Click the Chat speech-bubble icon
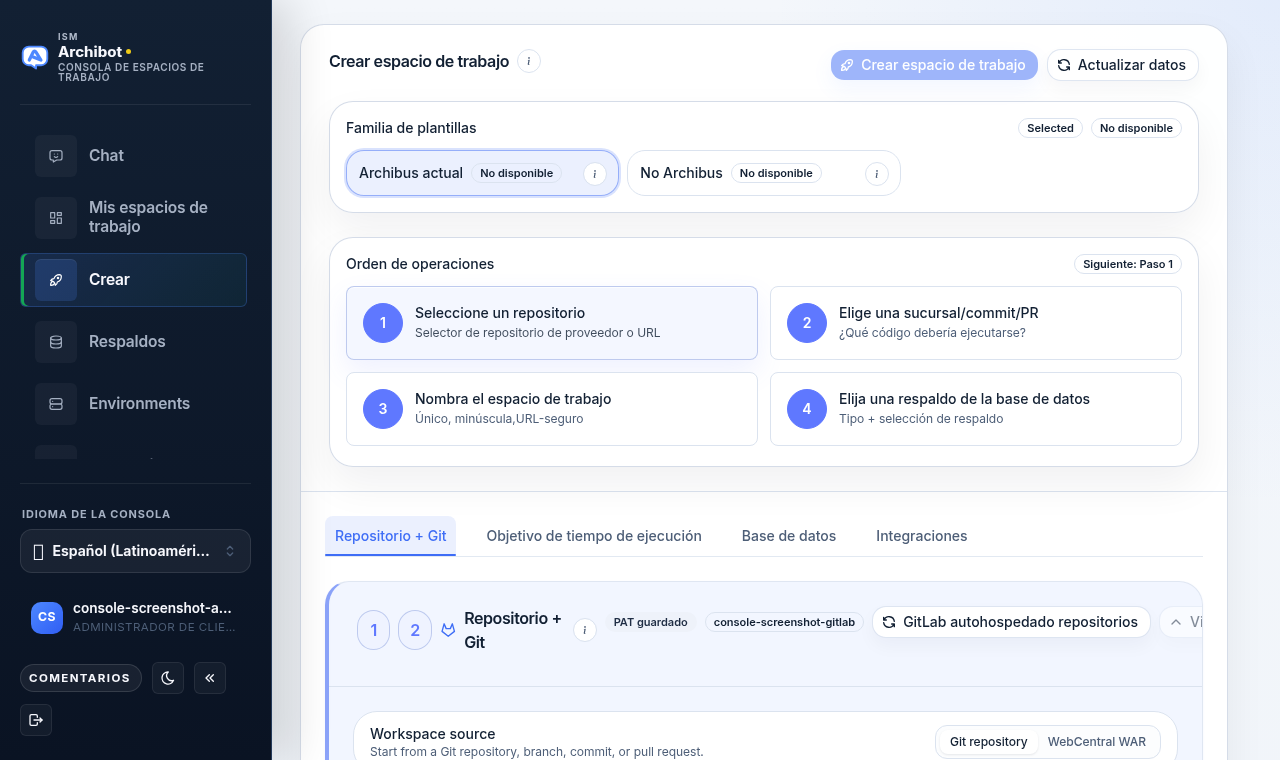 pyautogui.click(x=56, y=156)
